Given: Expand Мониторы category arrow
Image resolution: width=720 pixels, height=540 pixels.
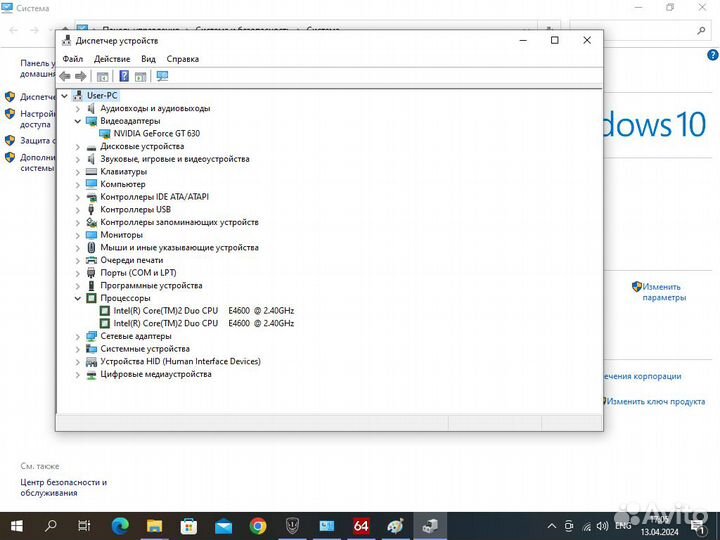Looking at the screenshot, I should [x=78, y=236].
